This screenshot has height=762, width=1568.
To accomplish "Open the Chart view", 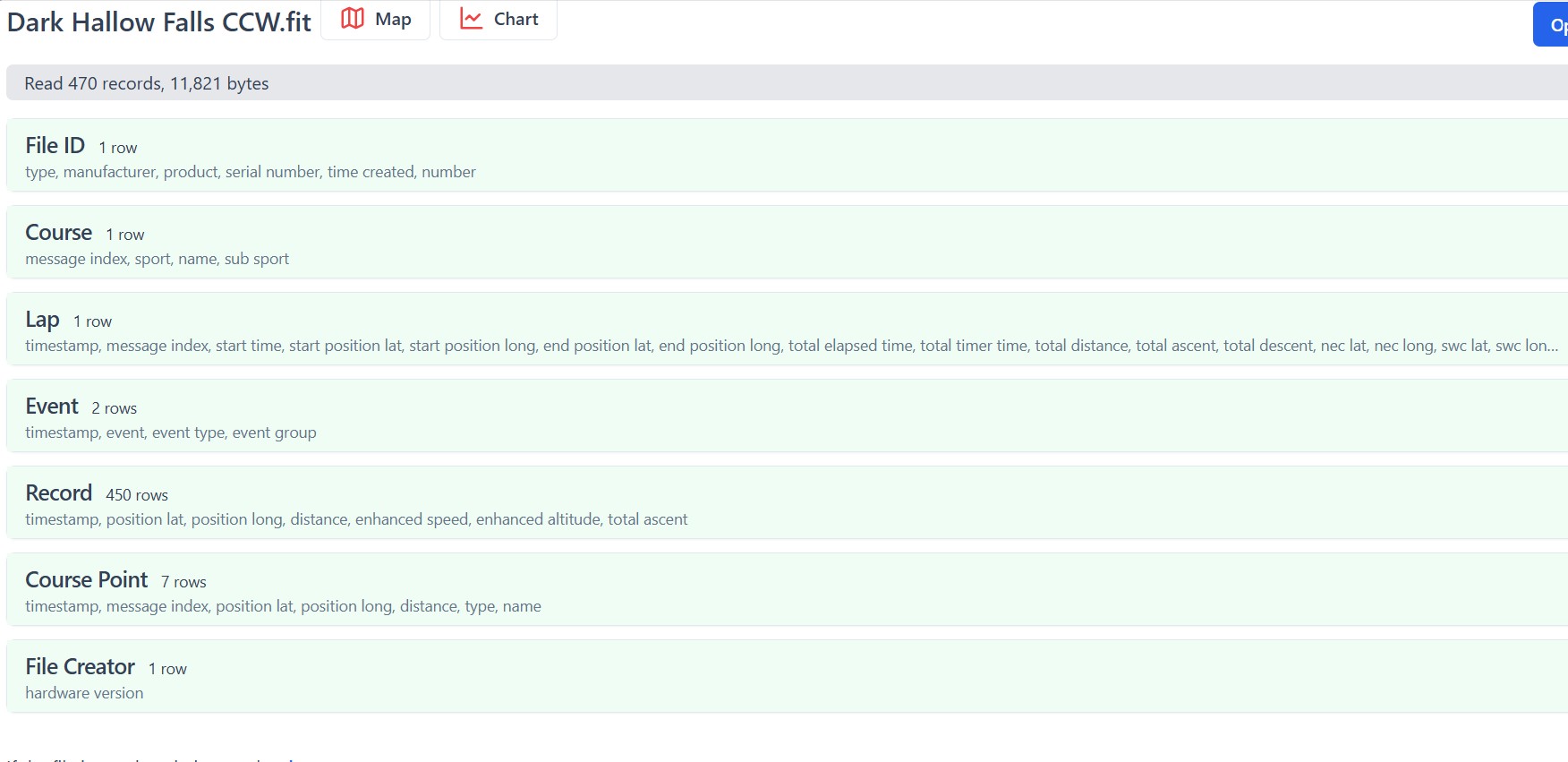I will [x=499, y=20].
